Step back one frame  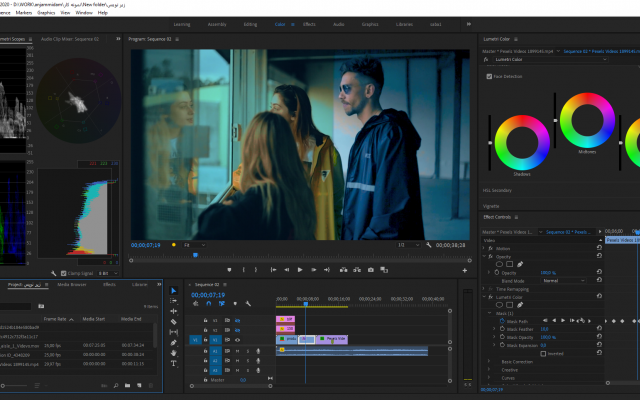[287, 270]
